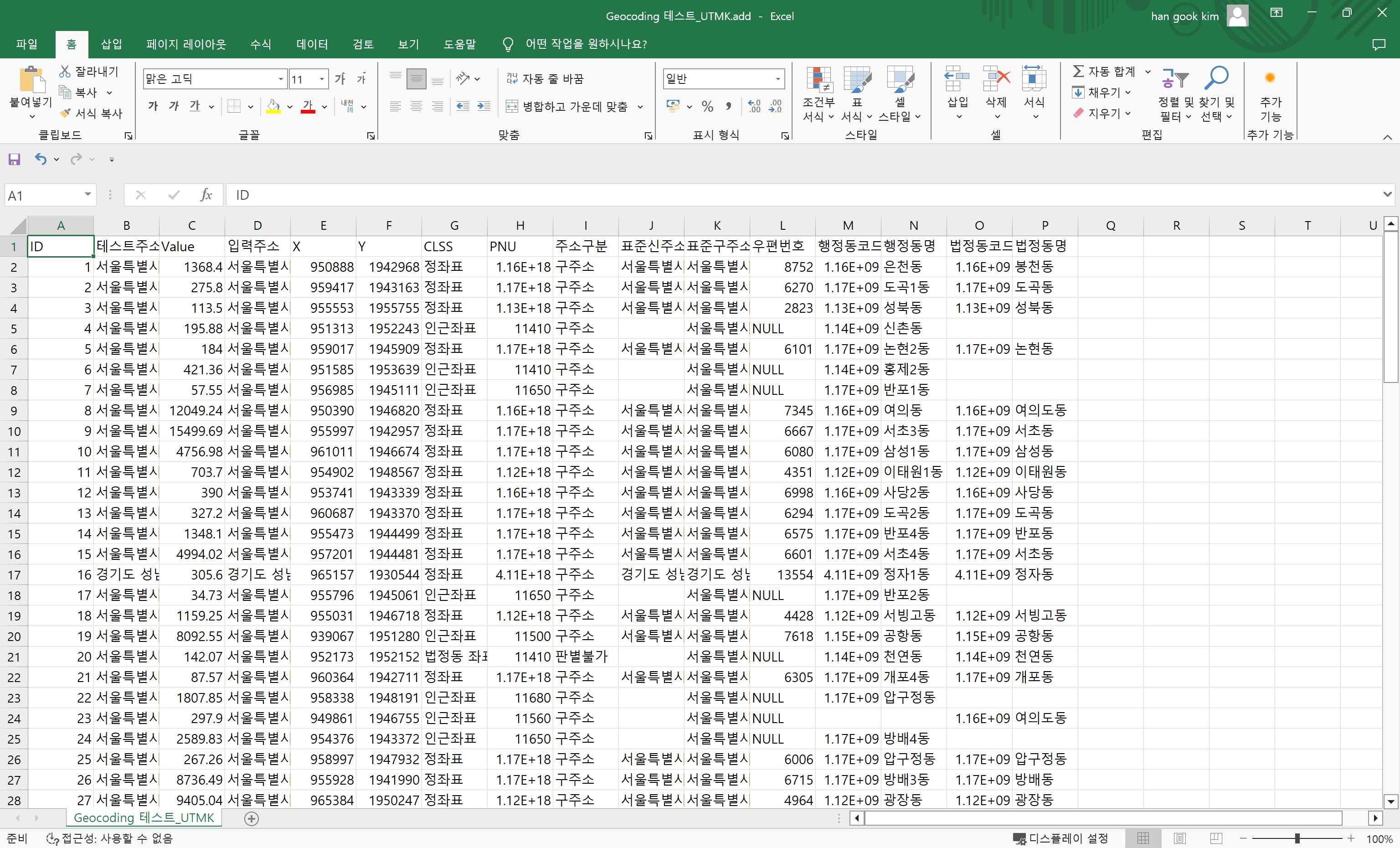Viewport: 1400px width, 848px height.
Task: Toggle center horizontal alignment
Action: [417, 106]
